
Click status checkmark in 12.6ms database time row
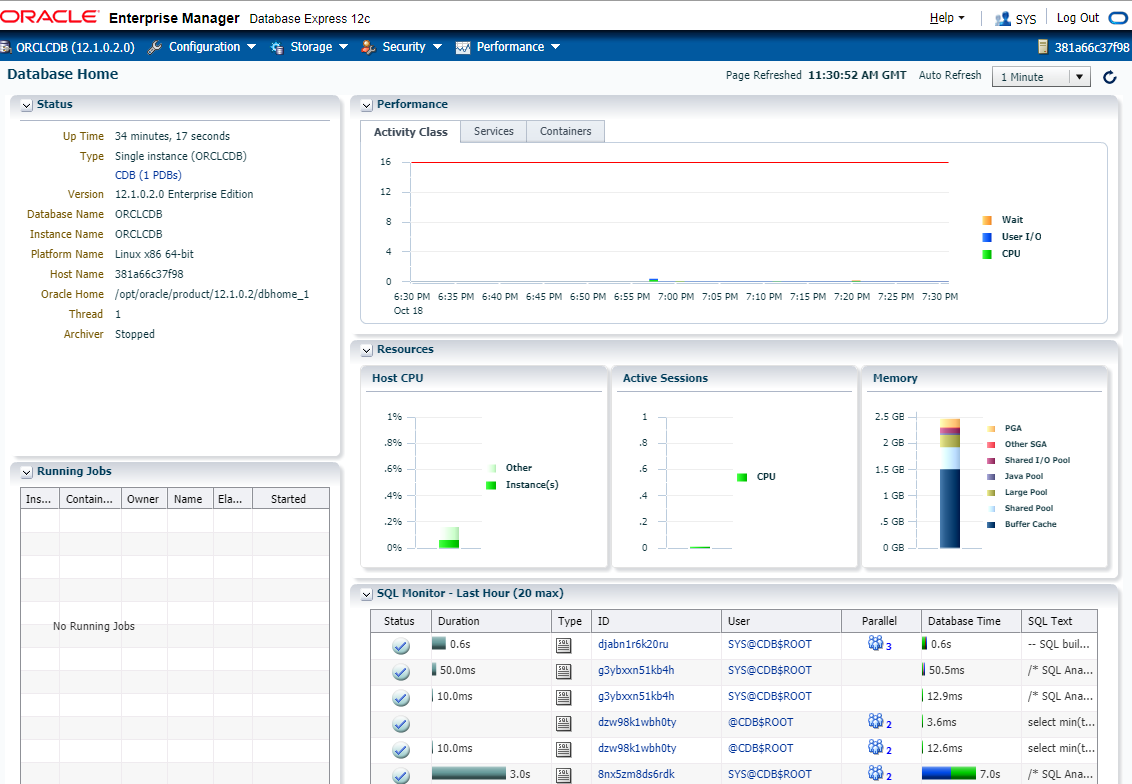[401, 750]
